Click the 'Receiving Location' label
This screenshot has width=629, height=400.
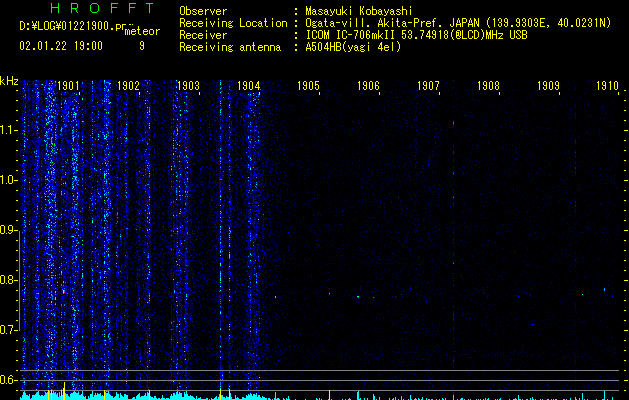point(233,23)
